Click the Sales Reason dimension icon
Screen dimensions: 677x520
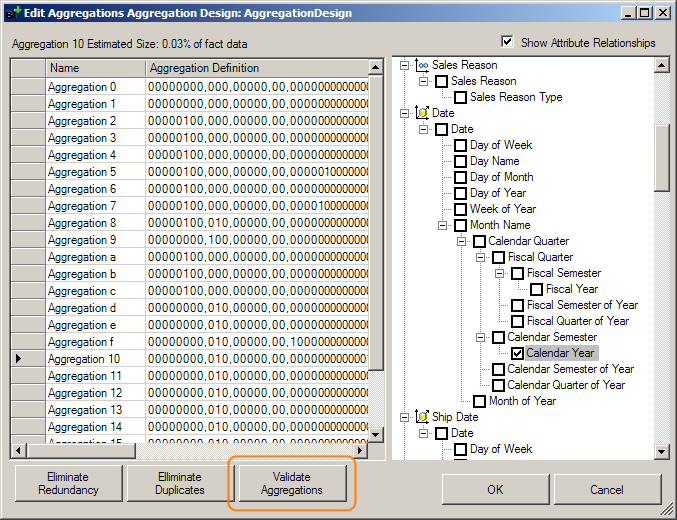(422, 65)
